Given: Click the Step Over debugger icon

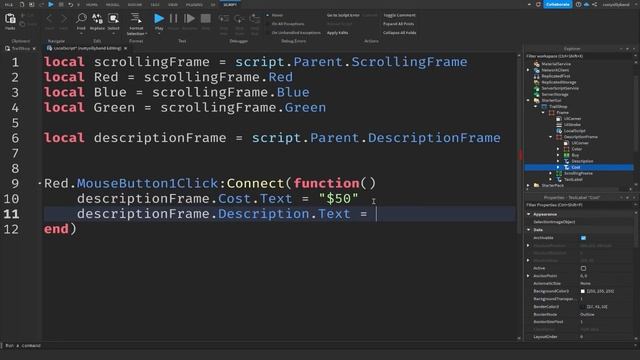Looking at the screenshot, I should coord(239,19).
